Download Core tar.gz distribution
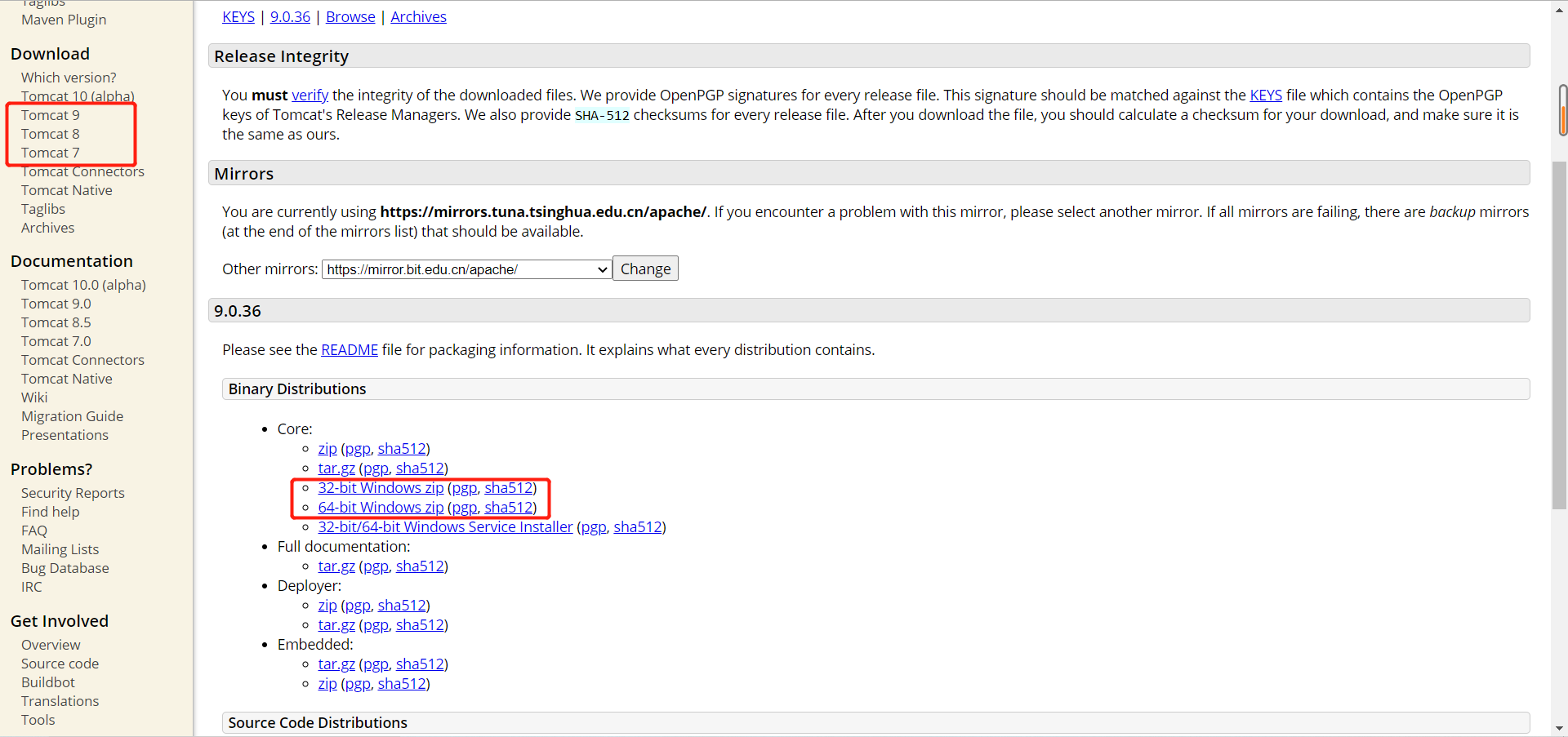The image size is (1568, 737). click(336, 468)
